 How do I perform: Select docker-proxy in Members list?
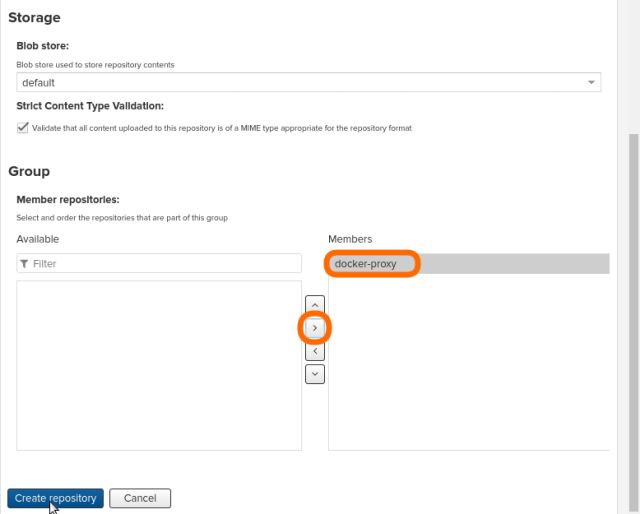[x=366, y=264]
